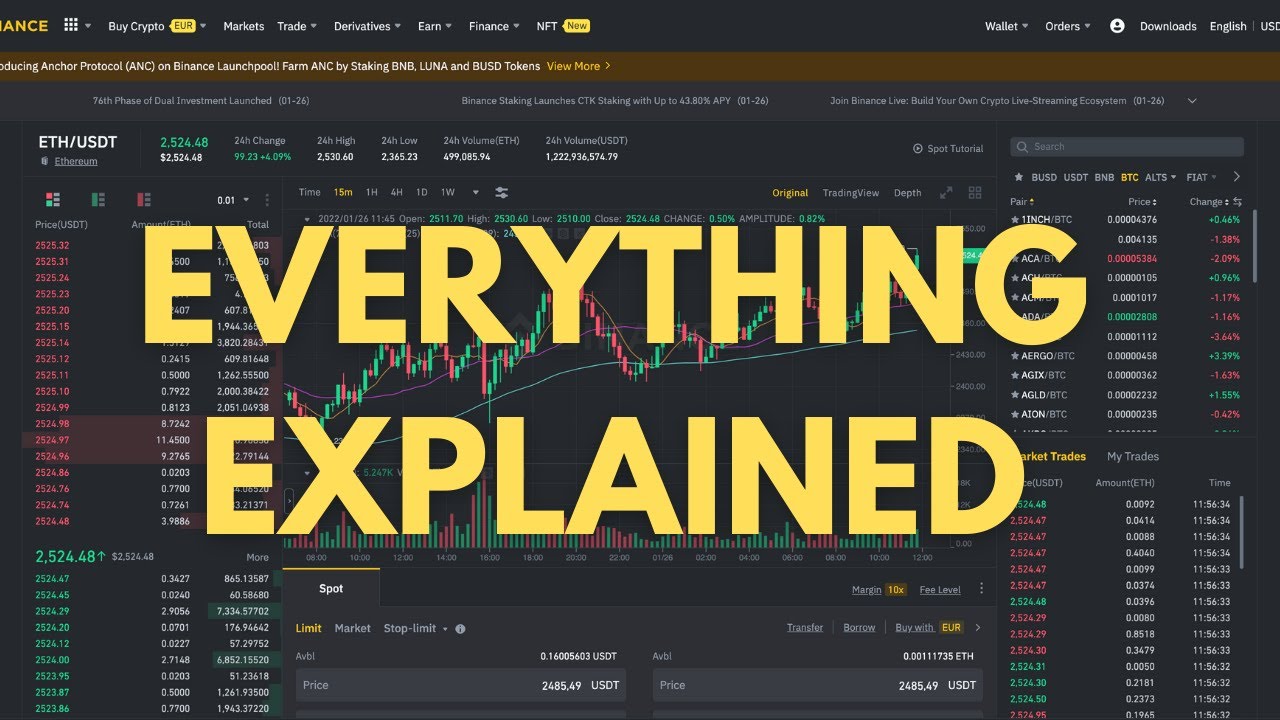Select the 4H chart interval
Screen dimensions: 1280x720
[x=397, y=192]
